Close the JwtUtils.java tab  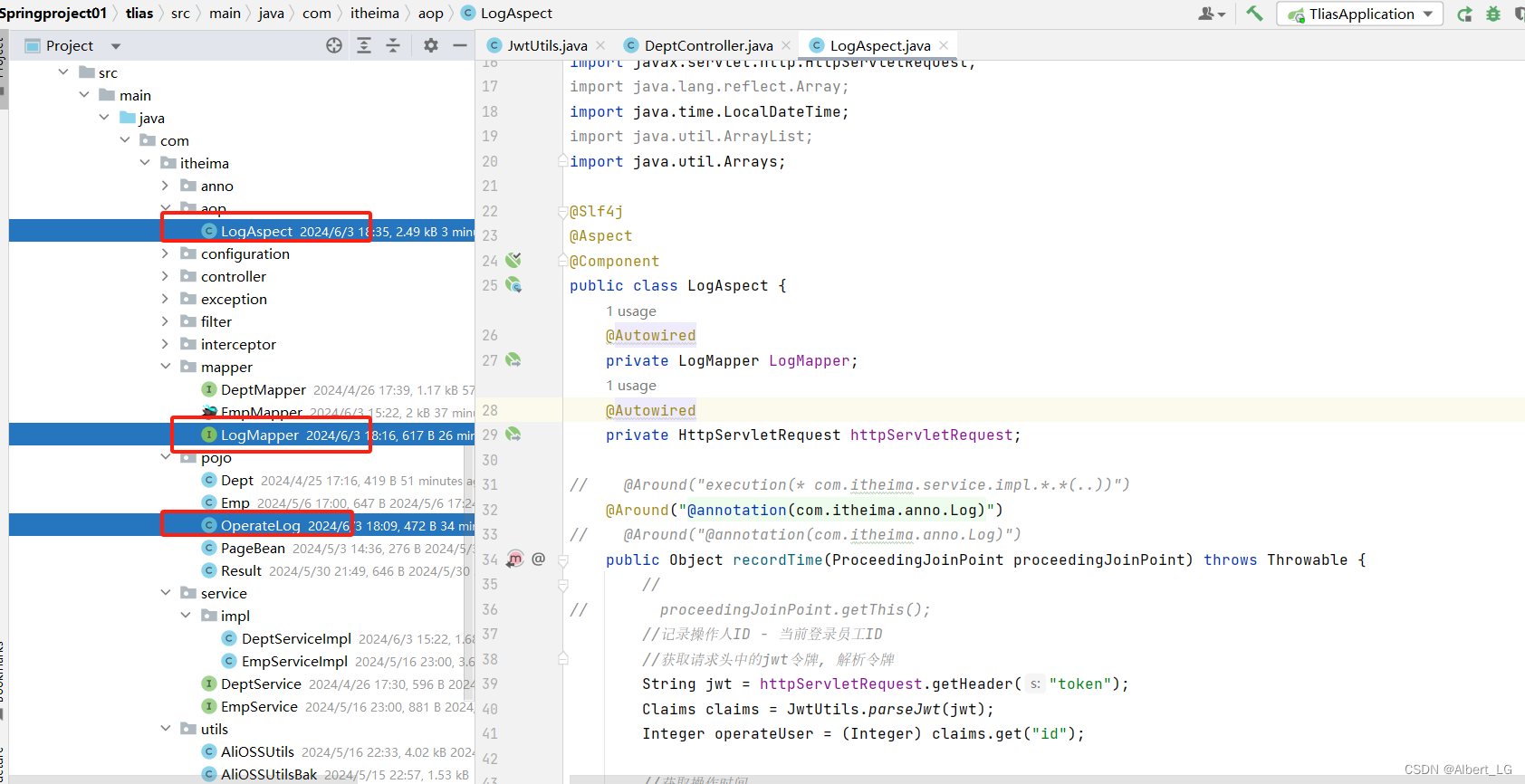(x=600, y=45)
